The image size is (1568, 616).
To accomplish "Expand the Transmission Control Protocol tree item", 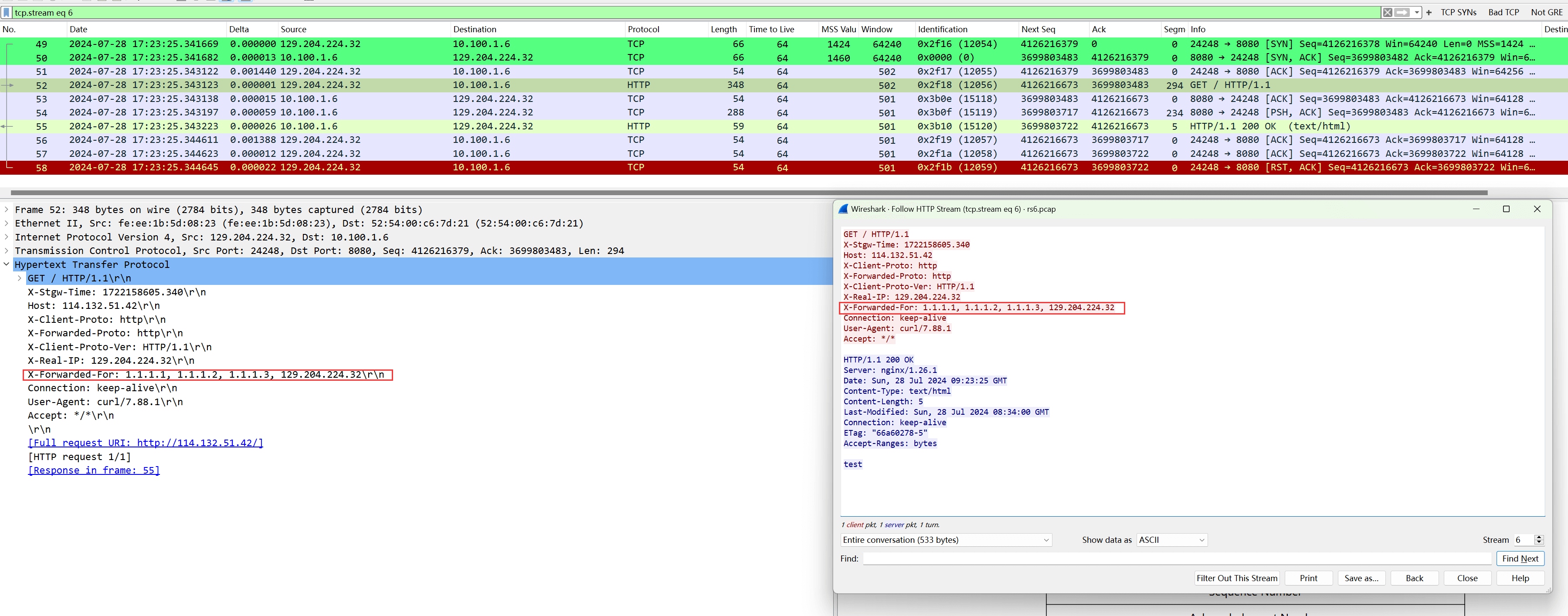I will click(8, 251).
